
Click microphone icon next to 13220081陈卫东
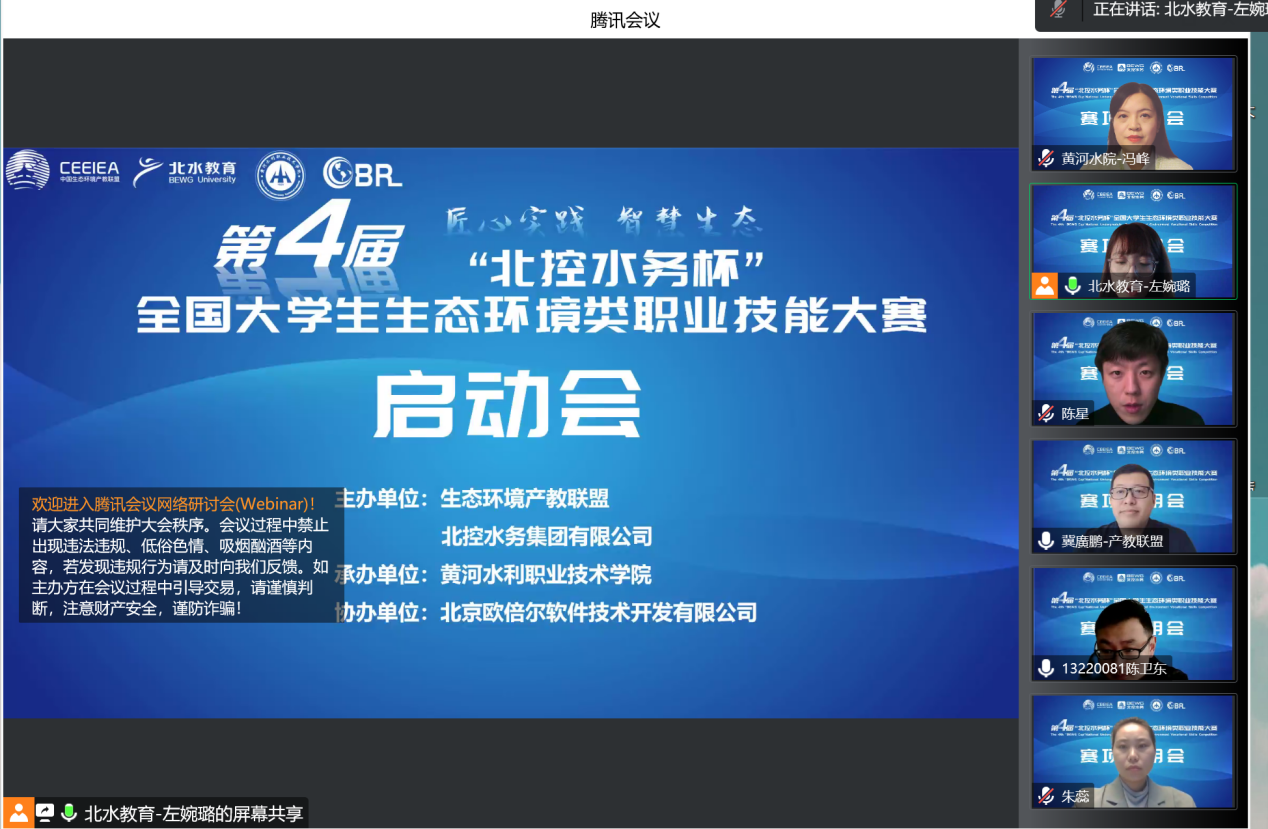[x=1046, y=668]
